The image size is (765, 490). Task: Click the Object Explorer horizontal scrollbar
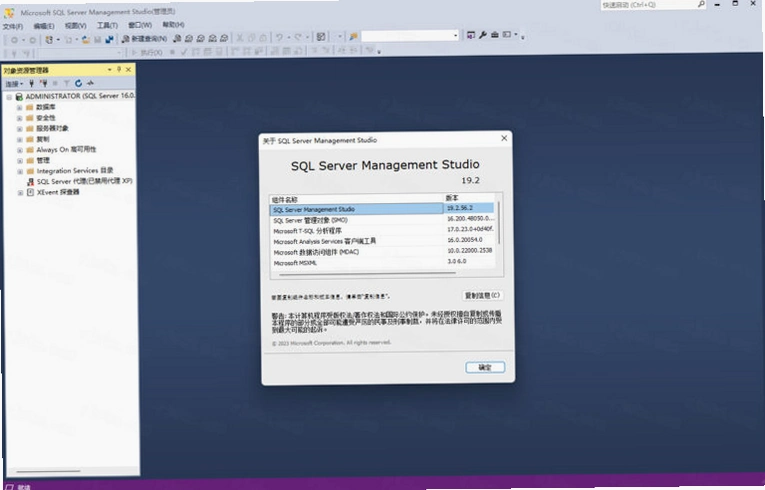click(49, 471)
